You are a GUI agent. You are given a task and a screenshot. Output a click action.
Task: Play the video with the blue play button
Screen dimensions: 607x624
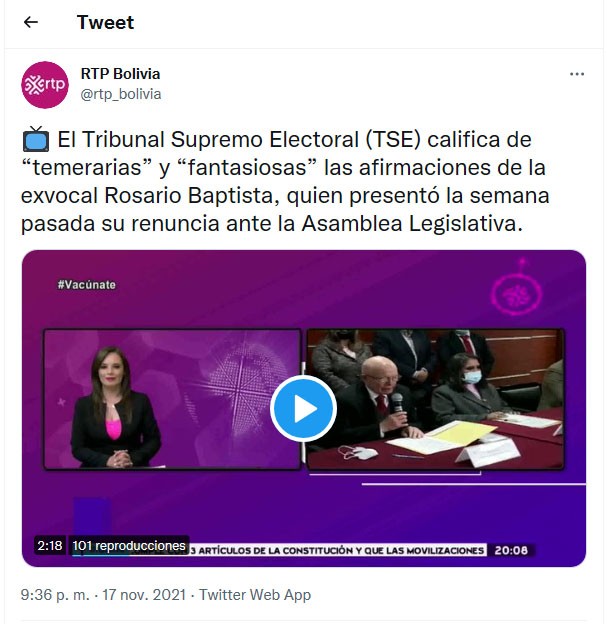303,408
